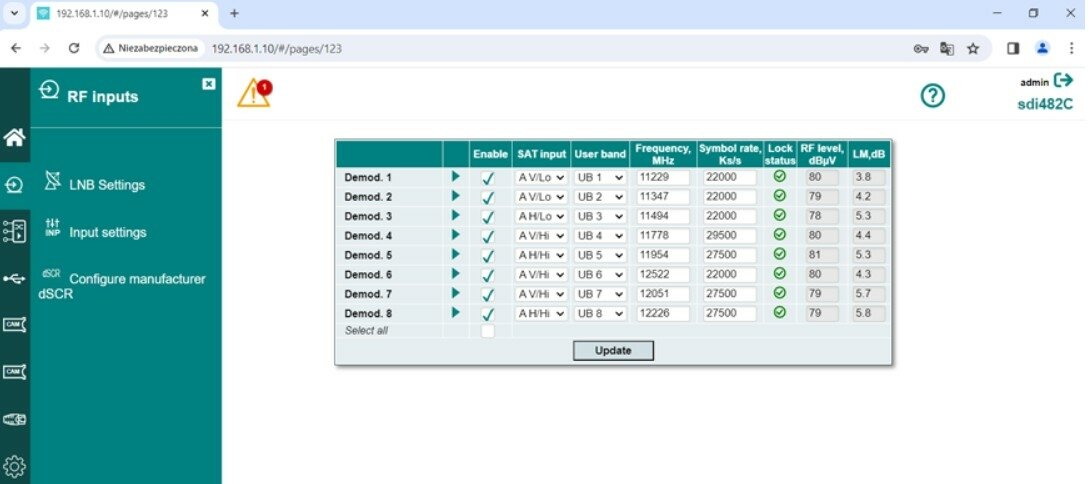Toggle Enable checkbox for Demod. 5
The image size is (1089, 484).
[x=488, y=256]
